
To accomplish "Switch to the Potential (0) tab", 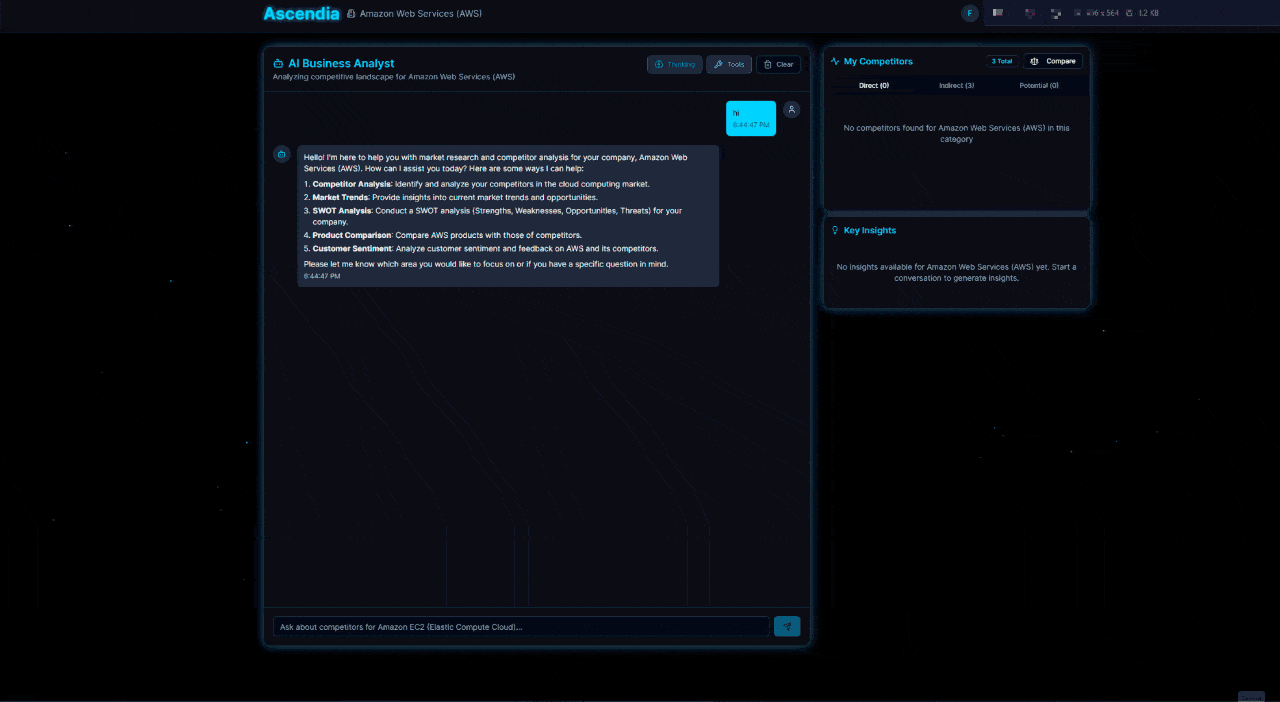I will (1039, 86).
